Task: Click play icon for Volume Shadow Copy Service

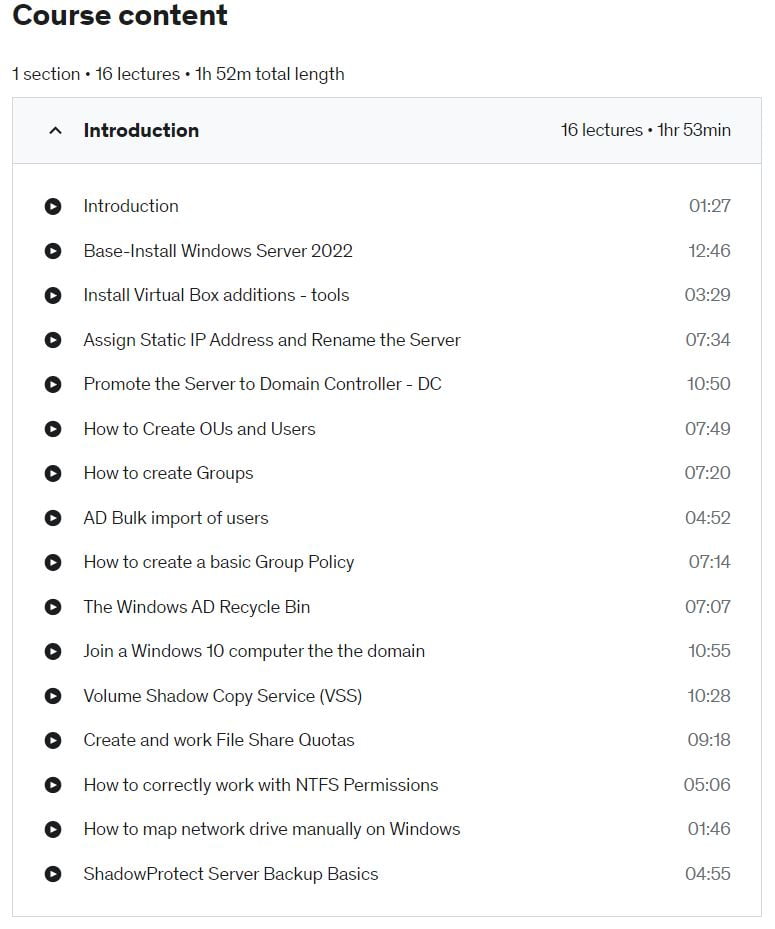Action: 53,696
